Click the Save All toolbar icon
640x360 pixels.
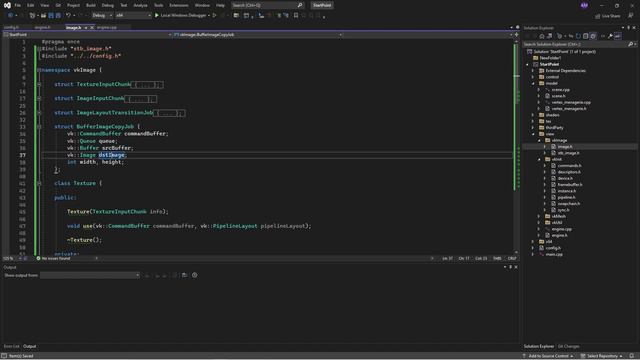click(58, 16)
